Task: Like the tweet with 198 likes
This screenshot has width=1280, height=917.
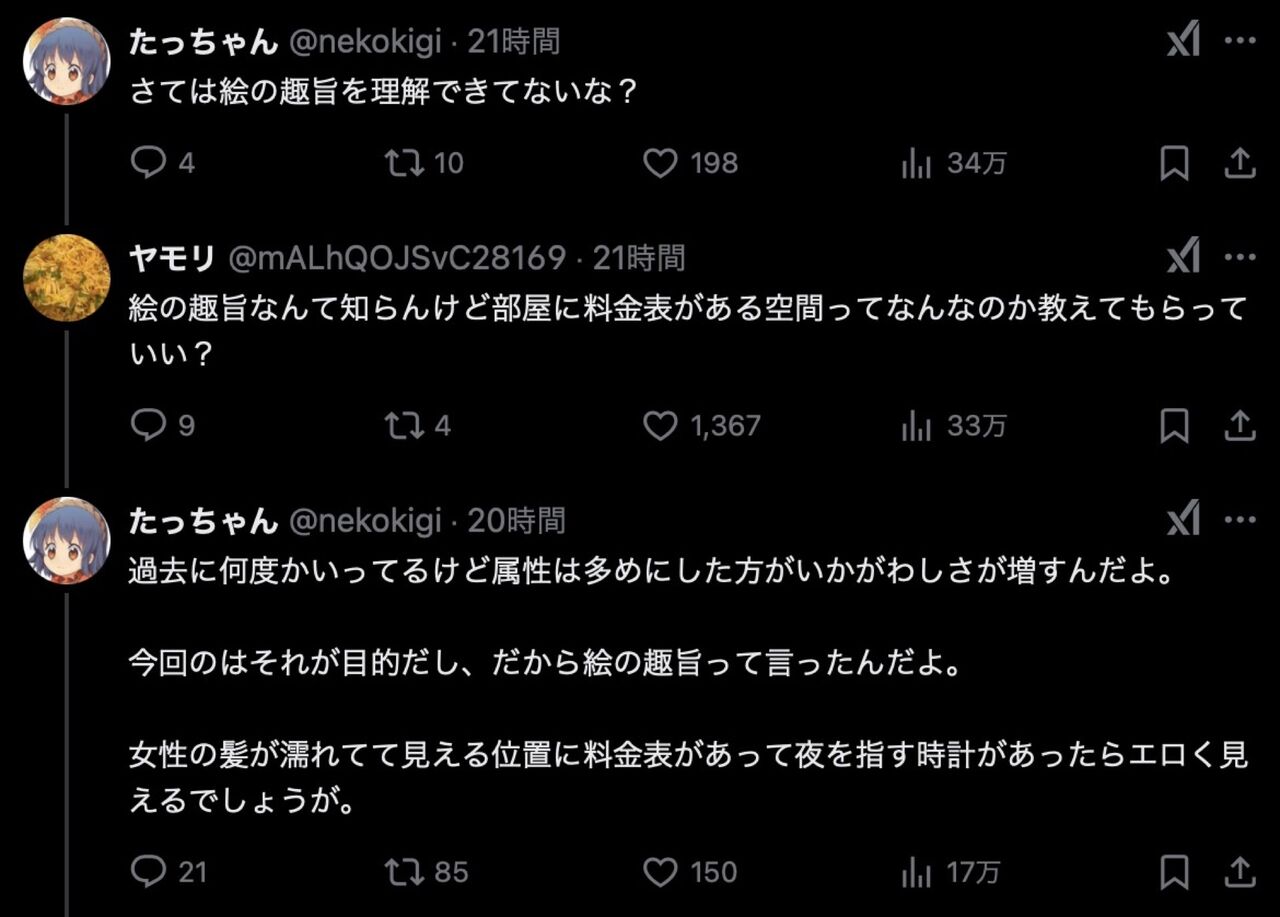Action: 659,163
